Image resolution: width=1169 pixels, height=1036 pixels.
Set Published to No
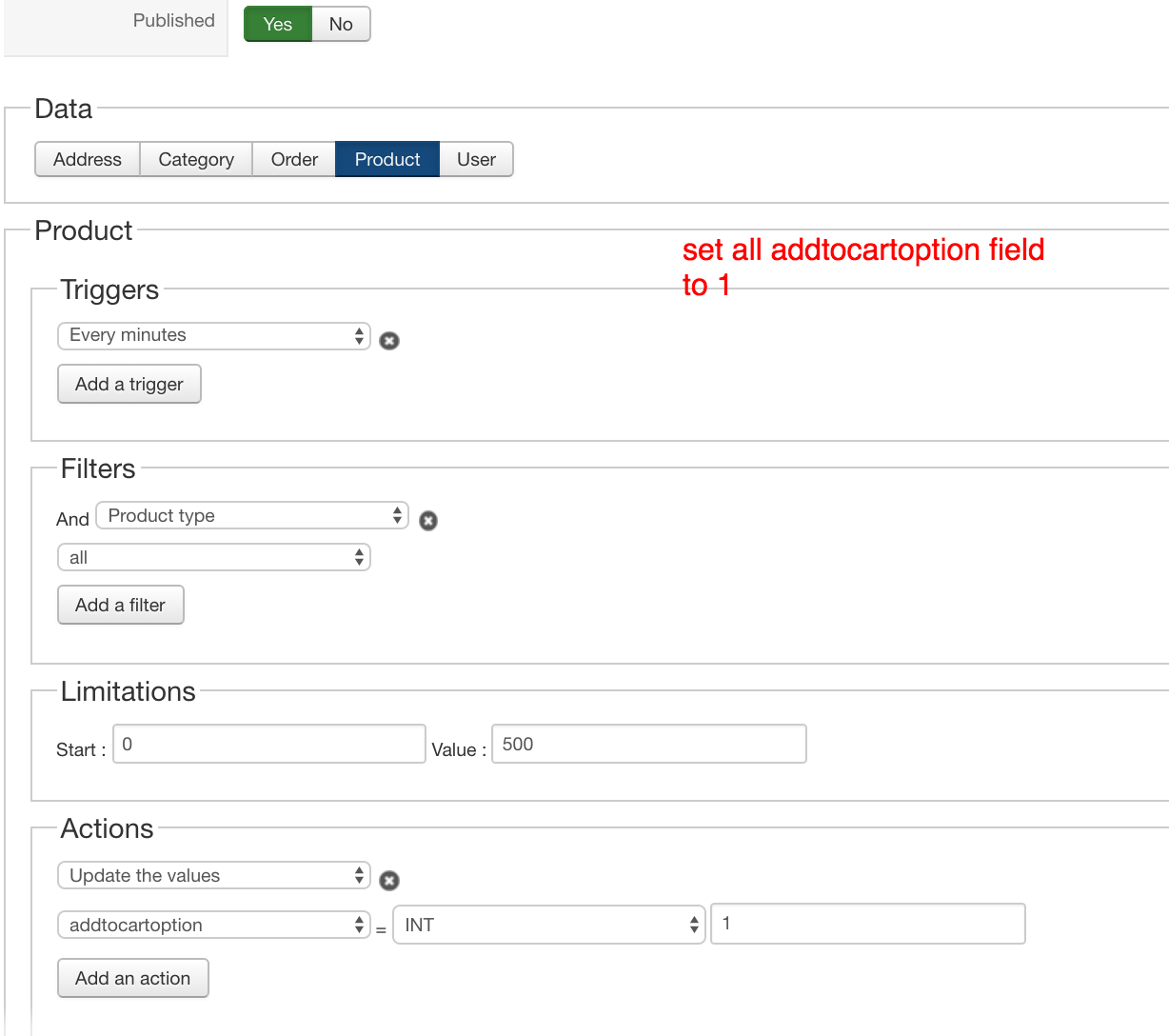(x=341, y=25)
